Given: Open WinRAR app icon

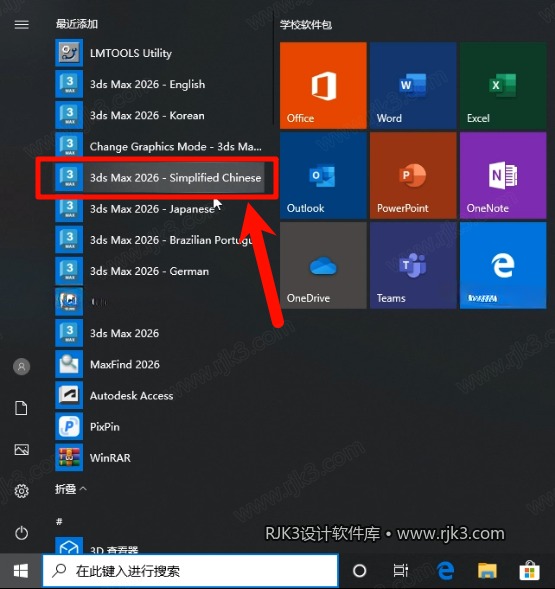Looking at the screenshot, I should (x=69, y=458).
